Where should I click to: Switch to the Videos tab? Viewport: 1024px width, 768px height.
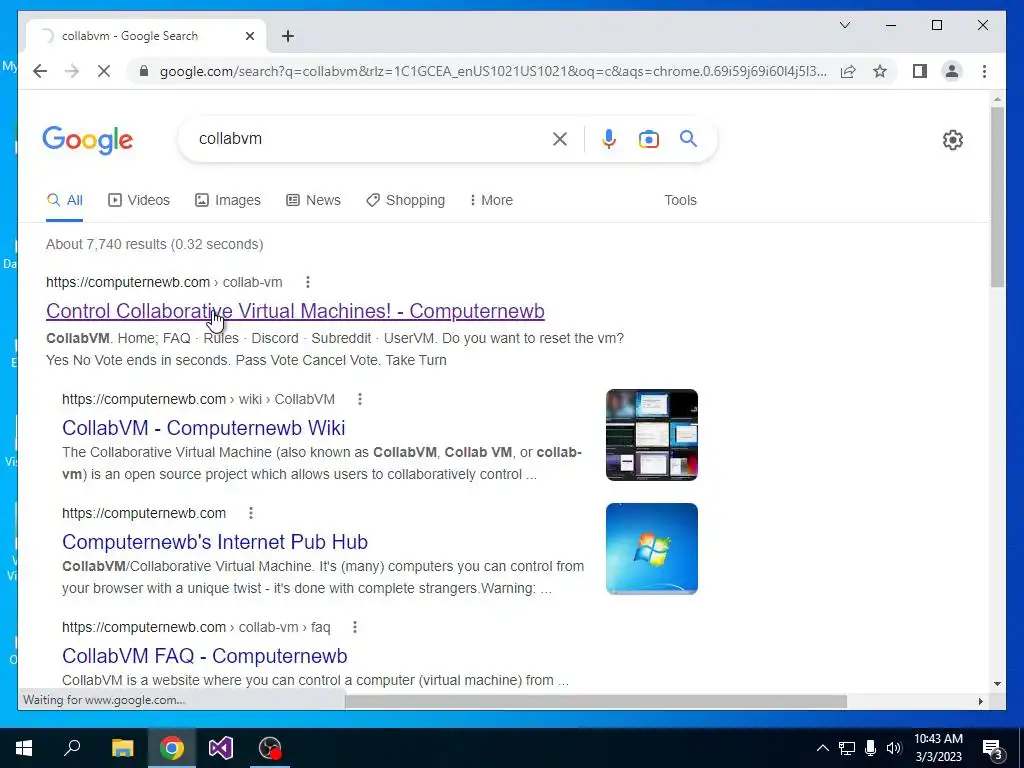point(138,200)
